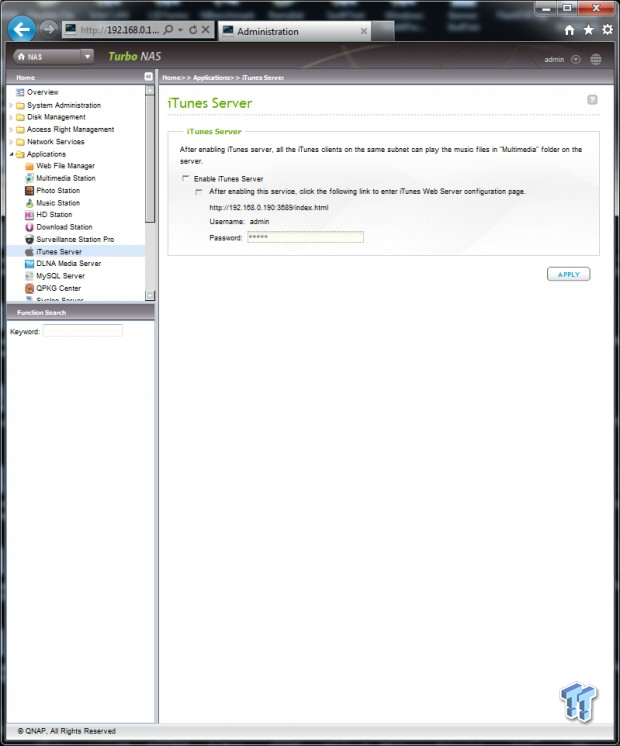Viewport: 620px width, 746px height.
Task: Click Applications in the breadcrumb
Action: 211,78
